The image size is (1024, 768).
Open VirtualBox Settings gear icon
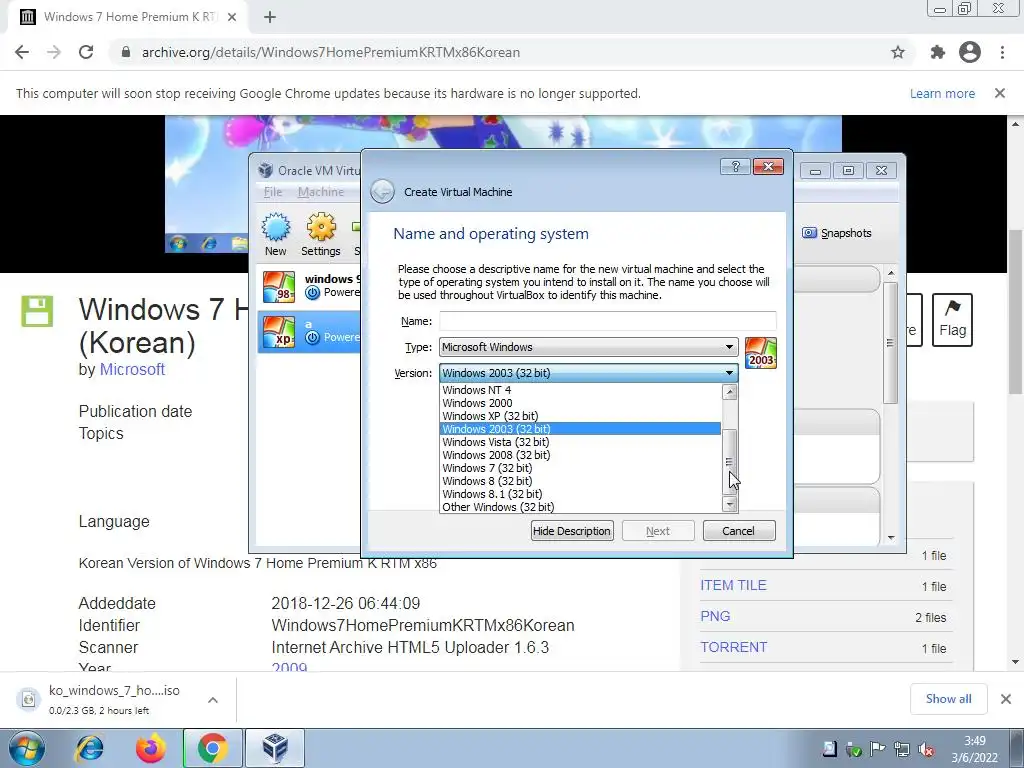click(x=321, y=227)
